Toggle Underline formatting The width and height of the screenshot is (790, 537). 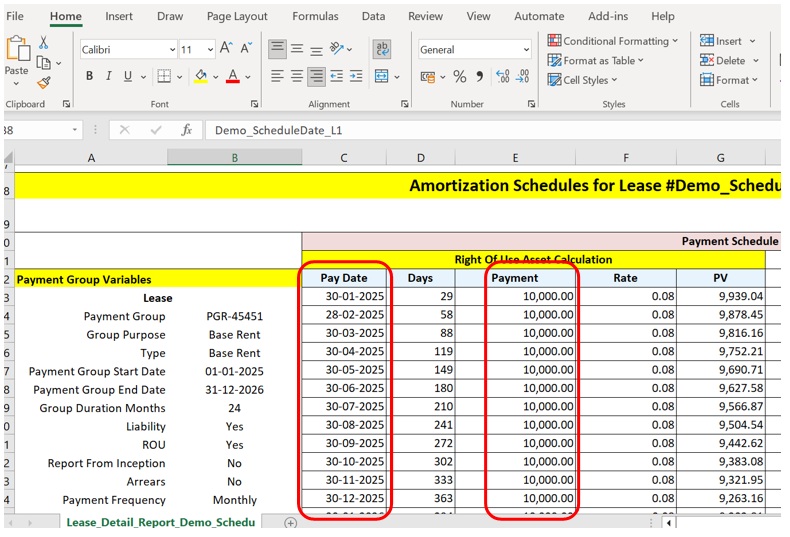pos(128,77)
